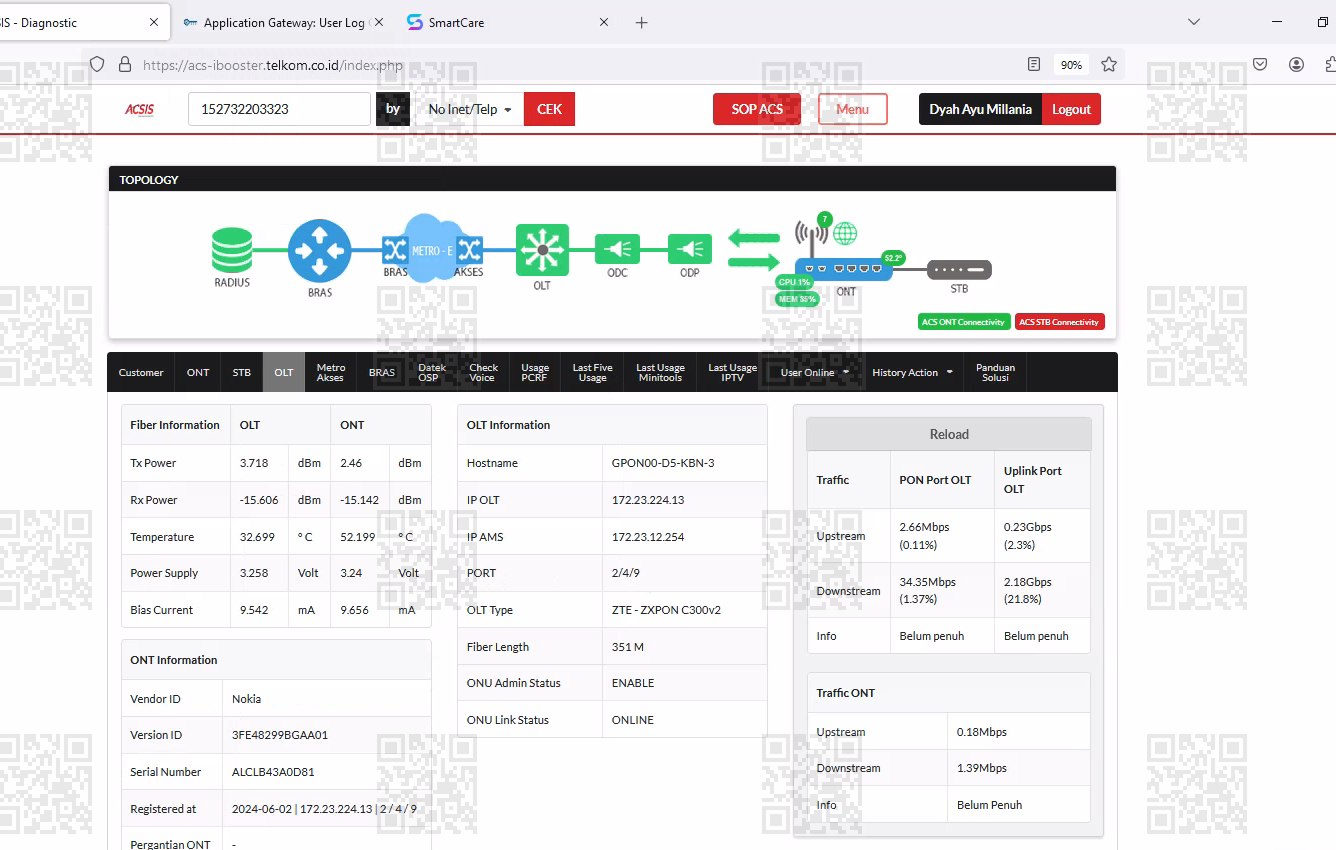The width and height of the screenshot is (1336, 850).
Task: Click the green globe internet icon
Action: tap(845, 234)
